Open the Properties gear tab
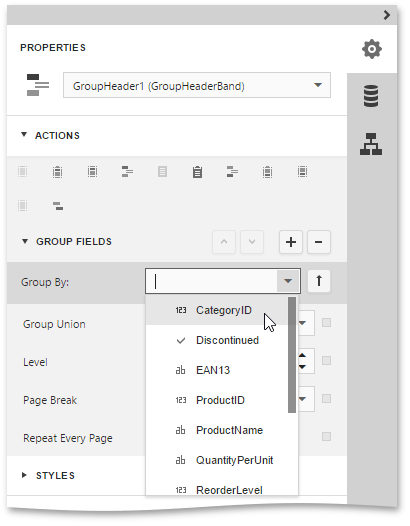This screenshot has width=410, height=526. [x=371, y=49]
